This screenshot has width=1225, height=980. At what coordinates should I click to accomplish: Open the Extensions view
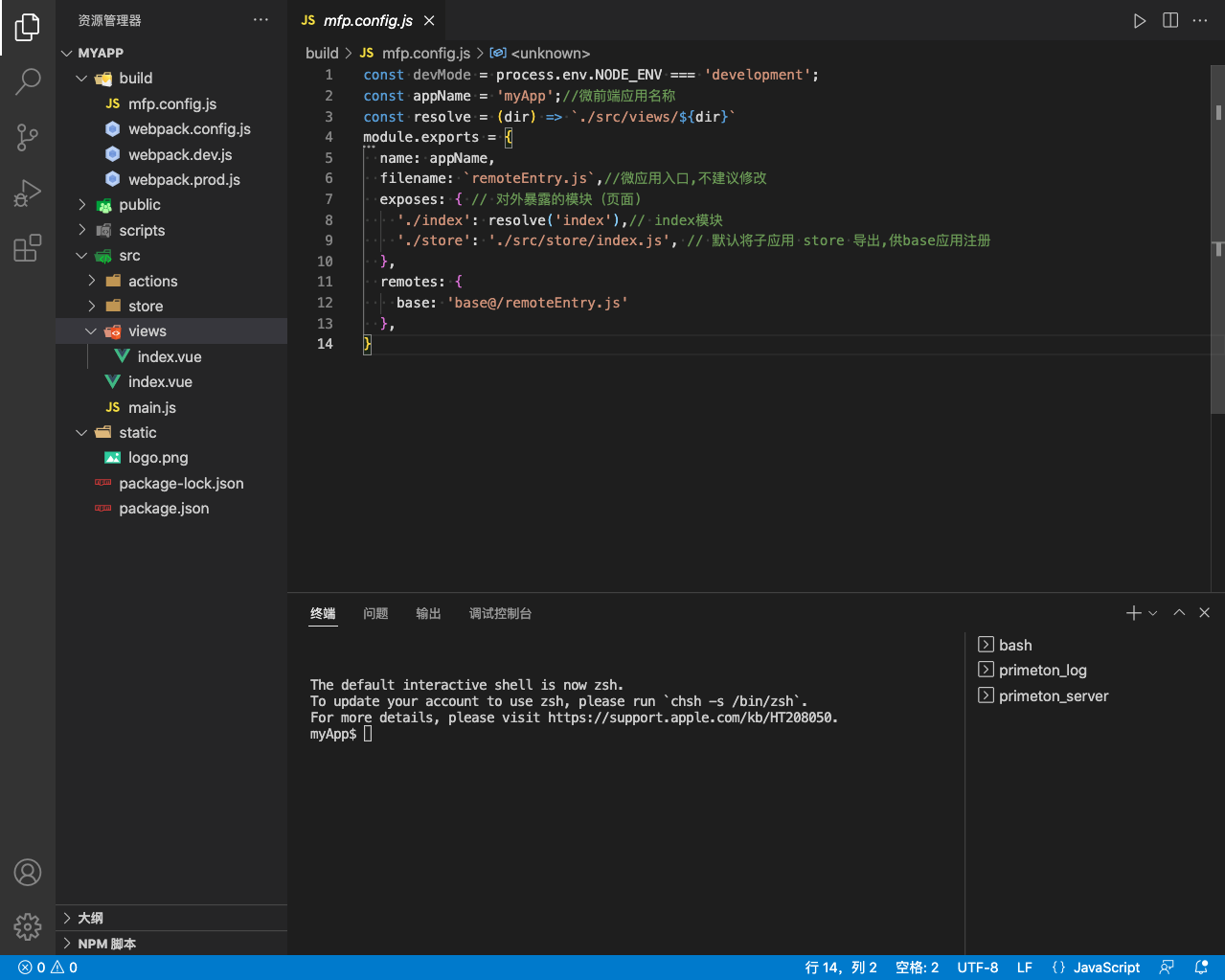tap(28, 249)
